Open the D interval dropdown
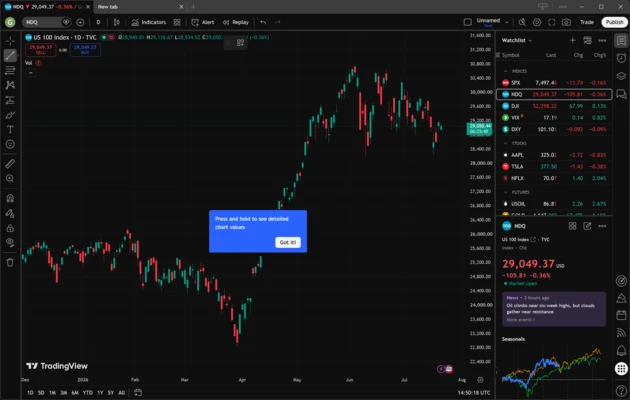This screenshot has width=630, height=400. 98,22
